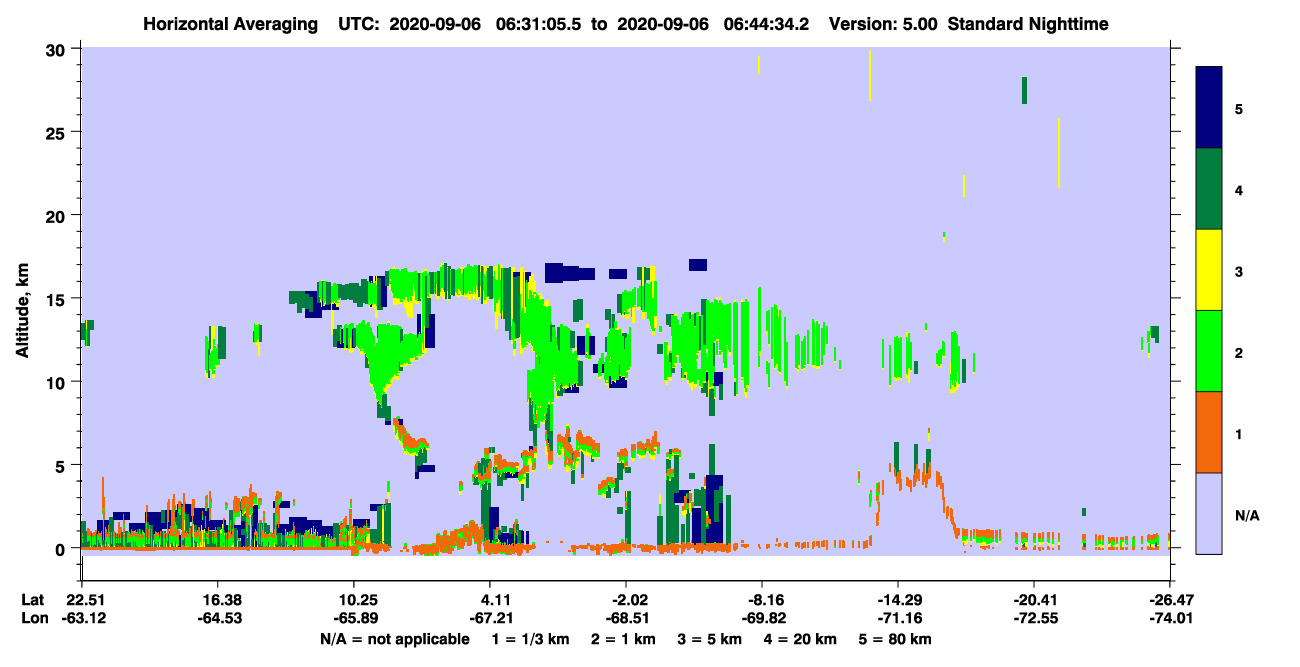Click the 'Lat' row label
Viewport: 1300px width, 667px height.
click(33, 600)
